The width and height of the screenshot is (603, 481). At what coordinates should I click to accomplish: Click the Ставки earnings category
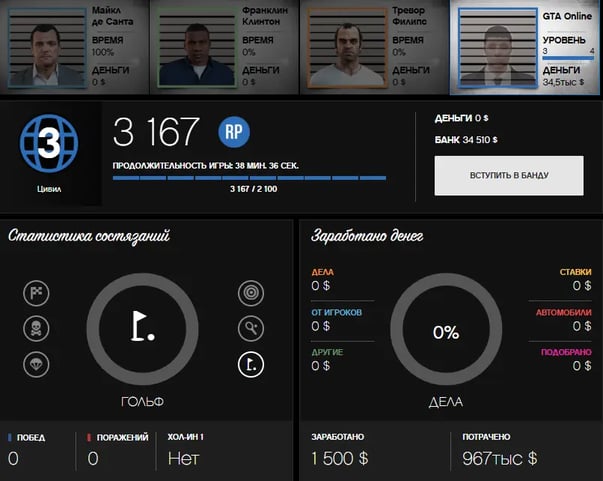[575, 279]
